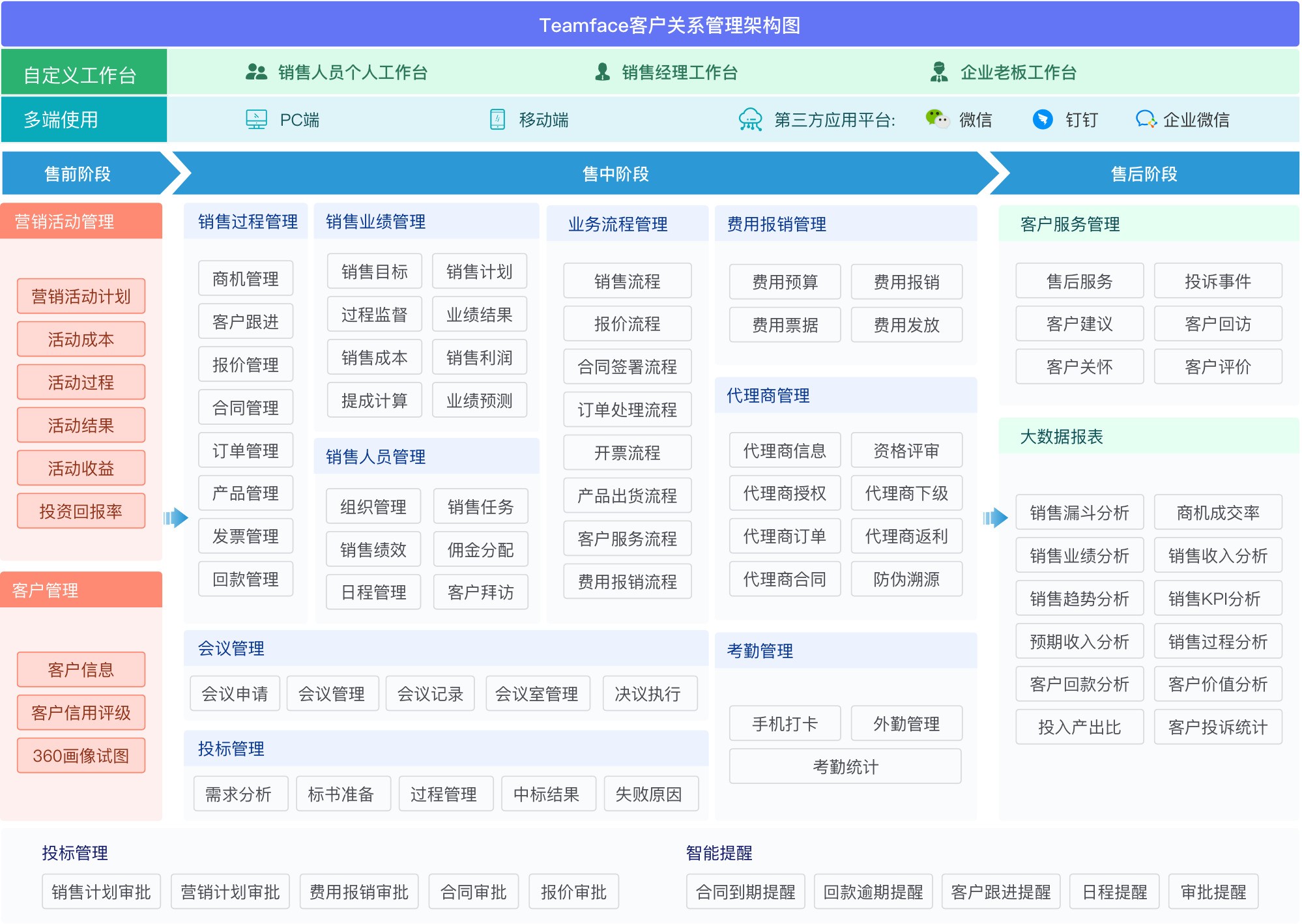Viewport: 1302px width, 924px height.
Task: Open 需求分析 under 投标管理
Action: point(240,794)
